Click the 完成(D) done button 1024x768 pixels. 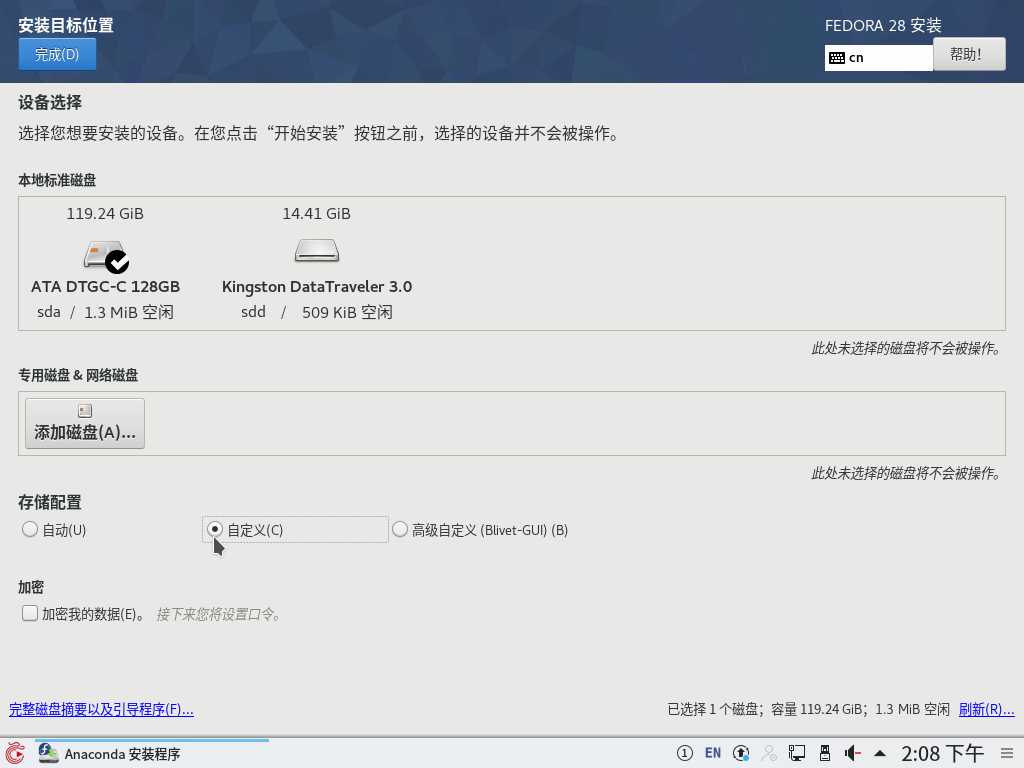click(57, 54)
